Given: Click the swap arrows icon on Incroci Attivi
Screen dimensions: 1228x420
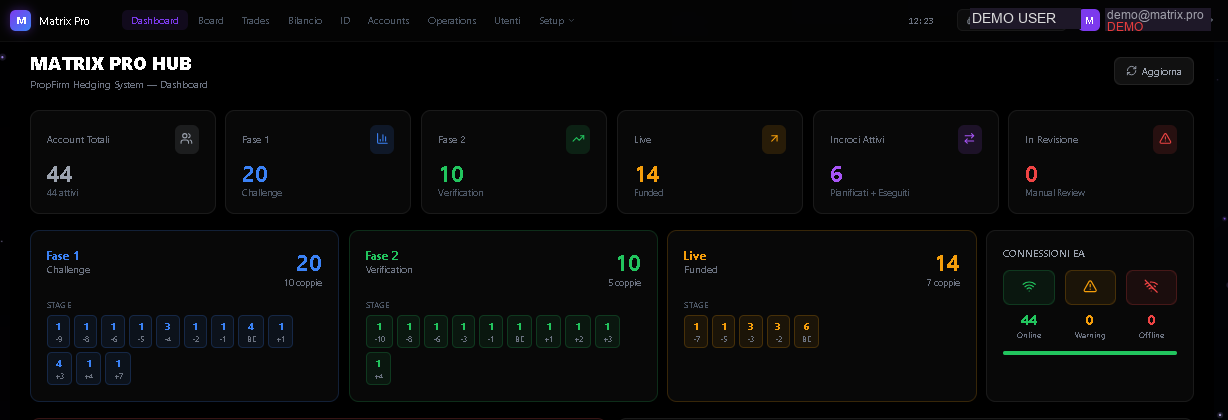Looking at the screenshot, I should point(969,139).
